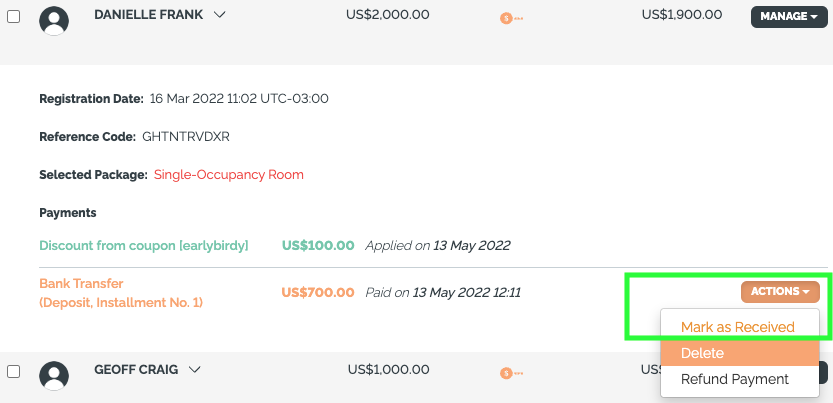The image size is (833, 403).
Task: Collapse details chevron next to Danielle Frank
Action: pyautogui.click(x=219, y=15)
